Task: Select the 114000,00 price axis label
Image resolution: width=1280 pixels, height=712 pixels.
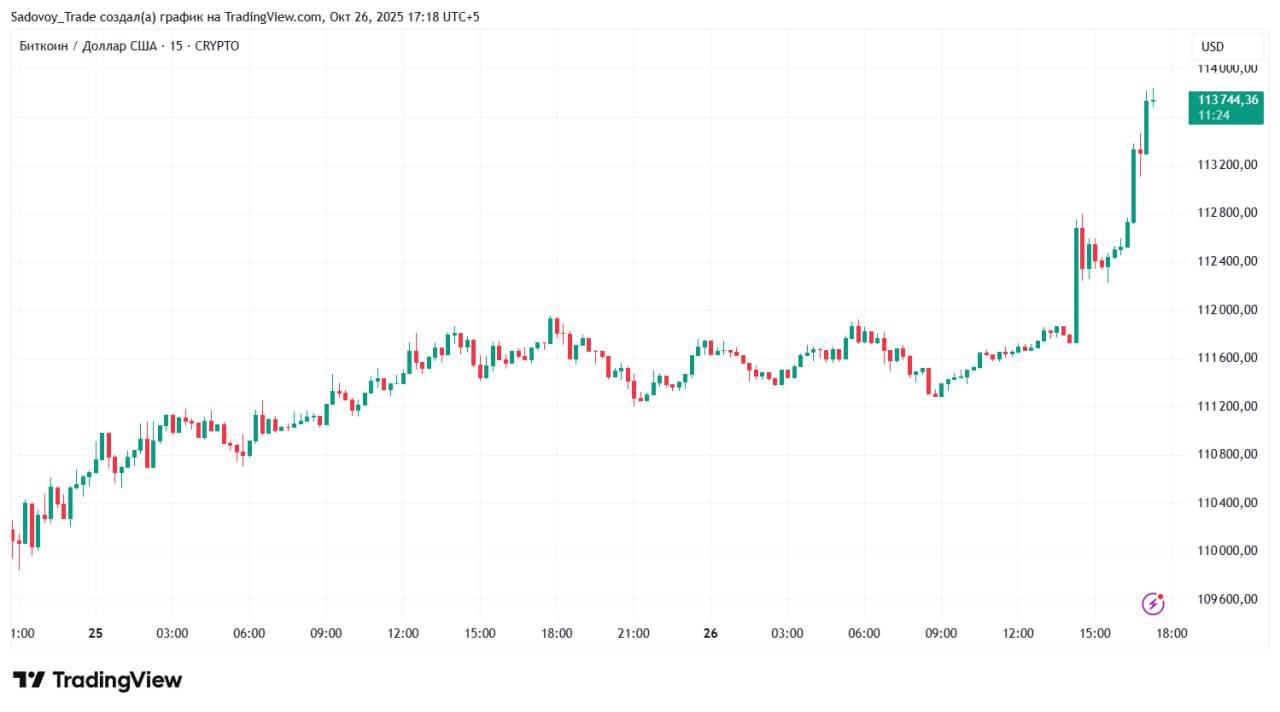Action: point(1226,68)
